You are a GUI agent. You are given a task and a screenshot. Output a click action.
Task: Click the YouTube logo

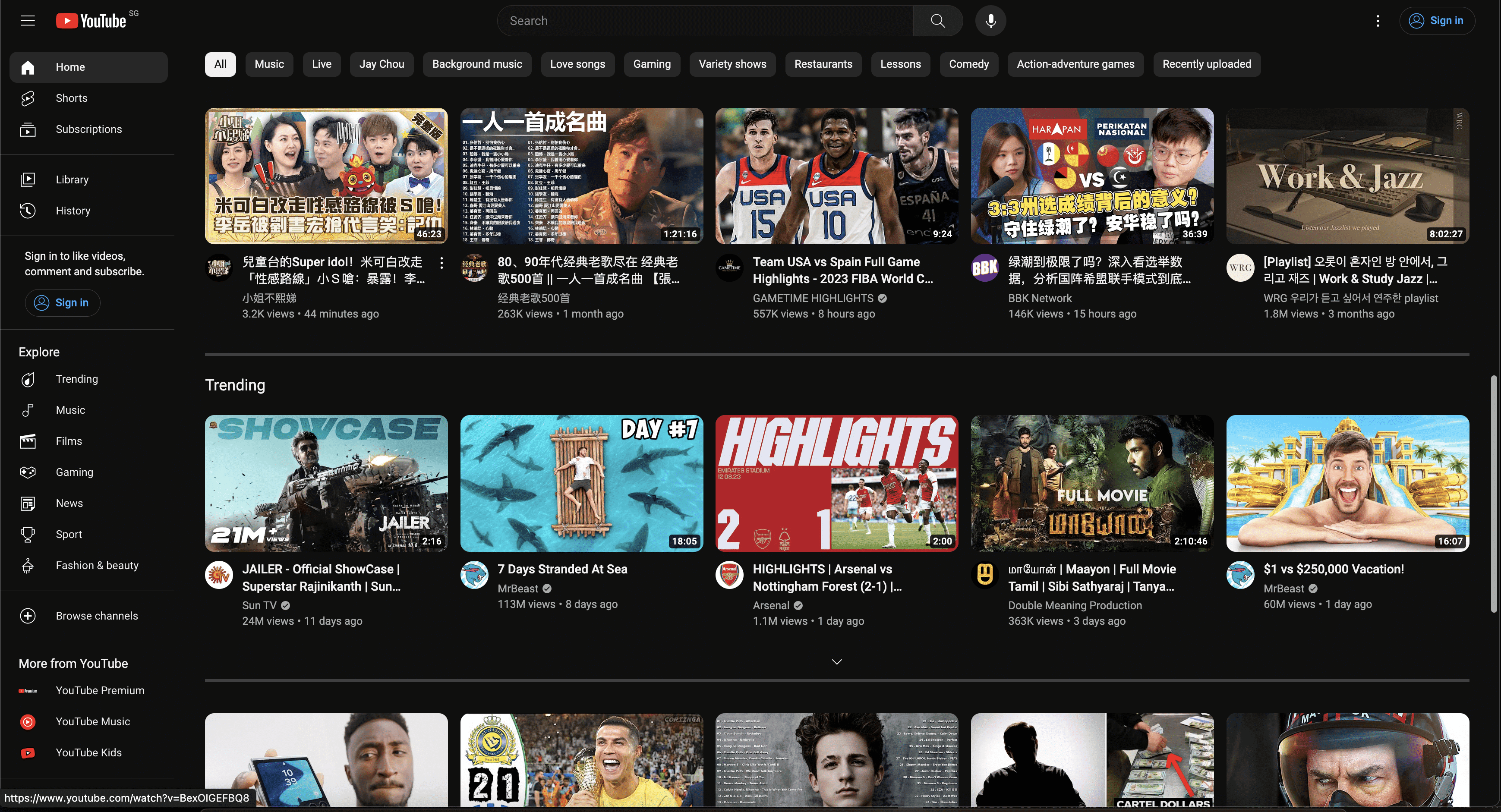point(91,21)
